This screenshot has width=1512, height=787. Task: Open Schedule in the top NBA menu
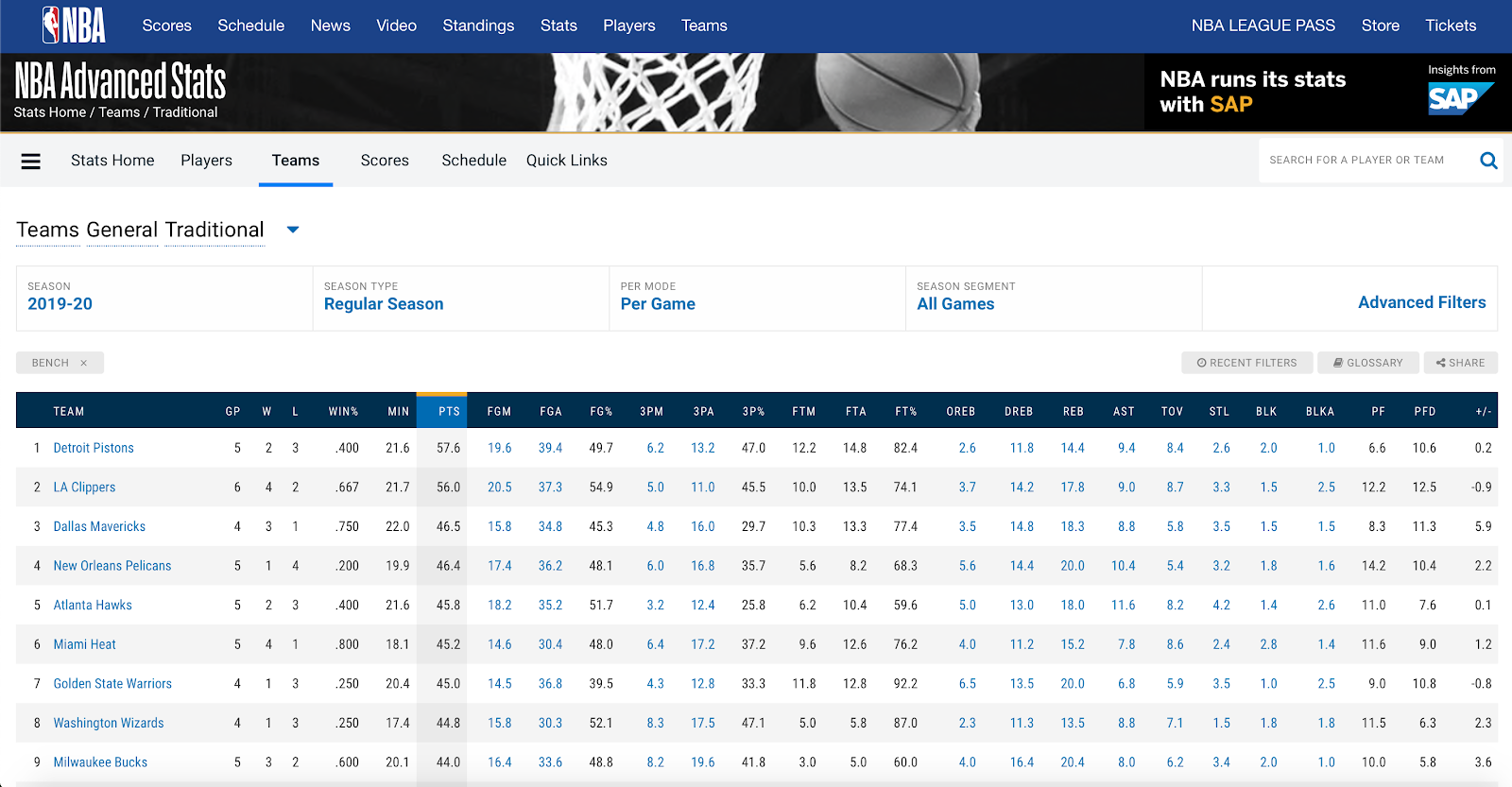[x=251, y=26]
